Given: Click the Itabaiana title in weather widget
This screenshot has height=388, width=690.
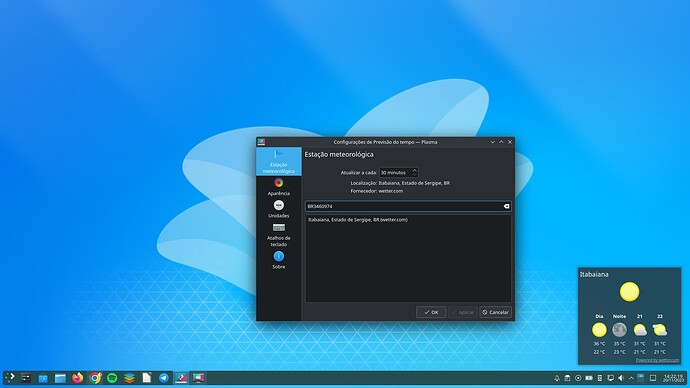Looking at the screenshot, I should point(594,274).
